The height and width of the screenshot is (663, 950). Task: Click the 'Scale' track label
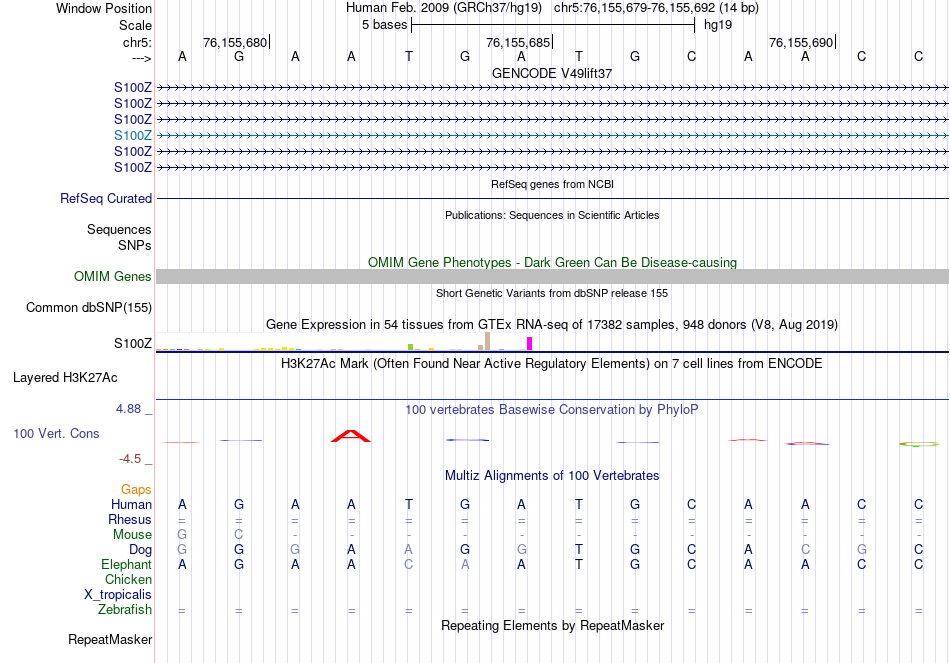coord(135,25)
